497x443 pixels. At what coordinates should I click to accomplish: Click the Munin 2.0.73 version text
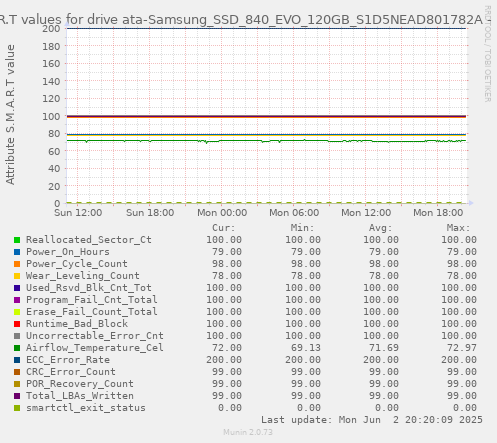[248, 432]
